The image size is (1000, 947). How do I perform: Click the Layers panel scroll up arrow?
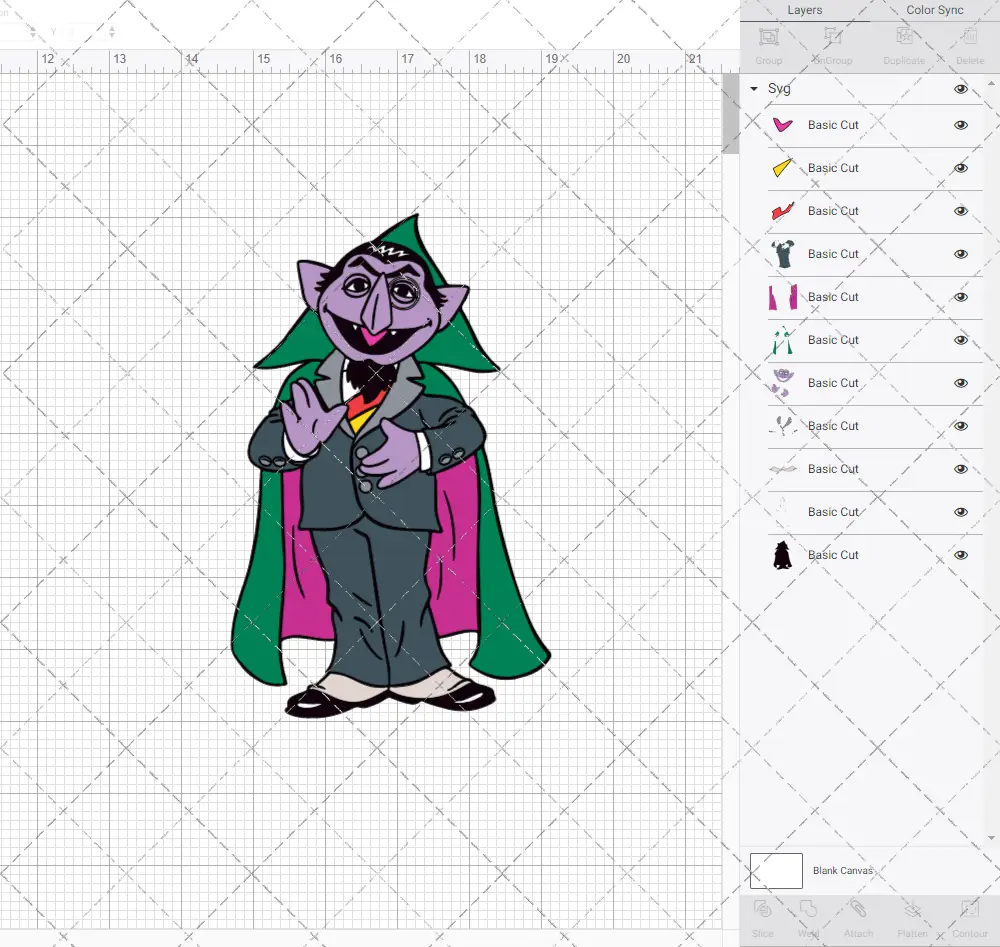point(990,84)
